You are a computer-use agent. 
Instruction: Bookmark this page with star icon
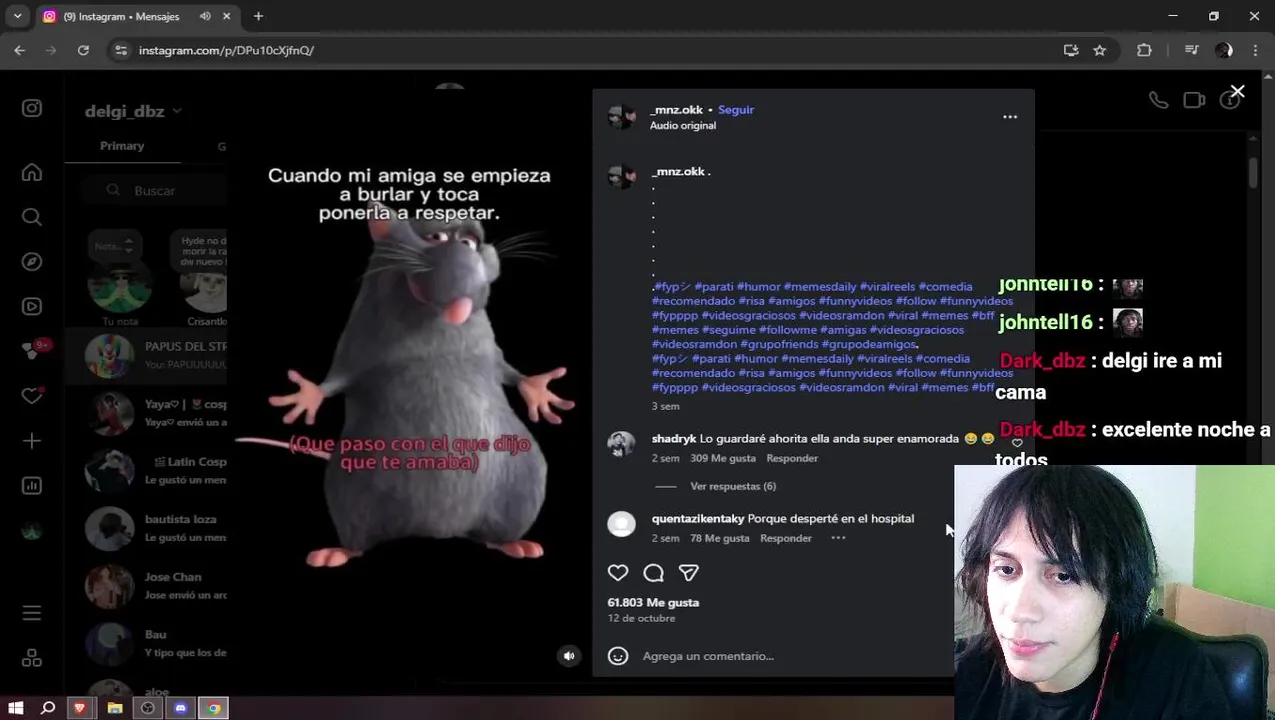pyautogui.click(x=1100, y=50)
